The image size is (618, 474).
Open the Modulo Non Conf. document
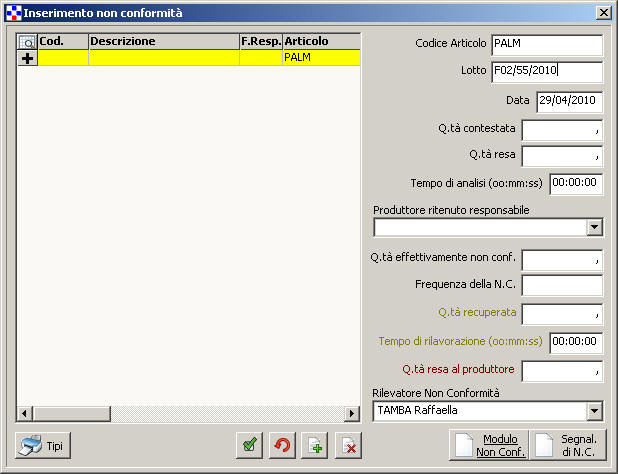pyautogui.click(x=488, y=445)
